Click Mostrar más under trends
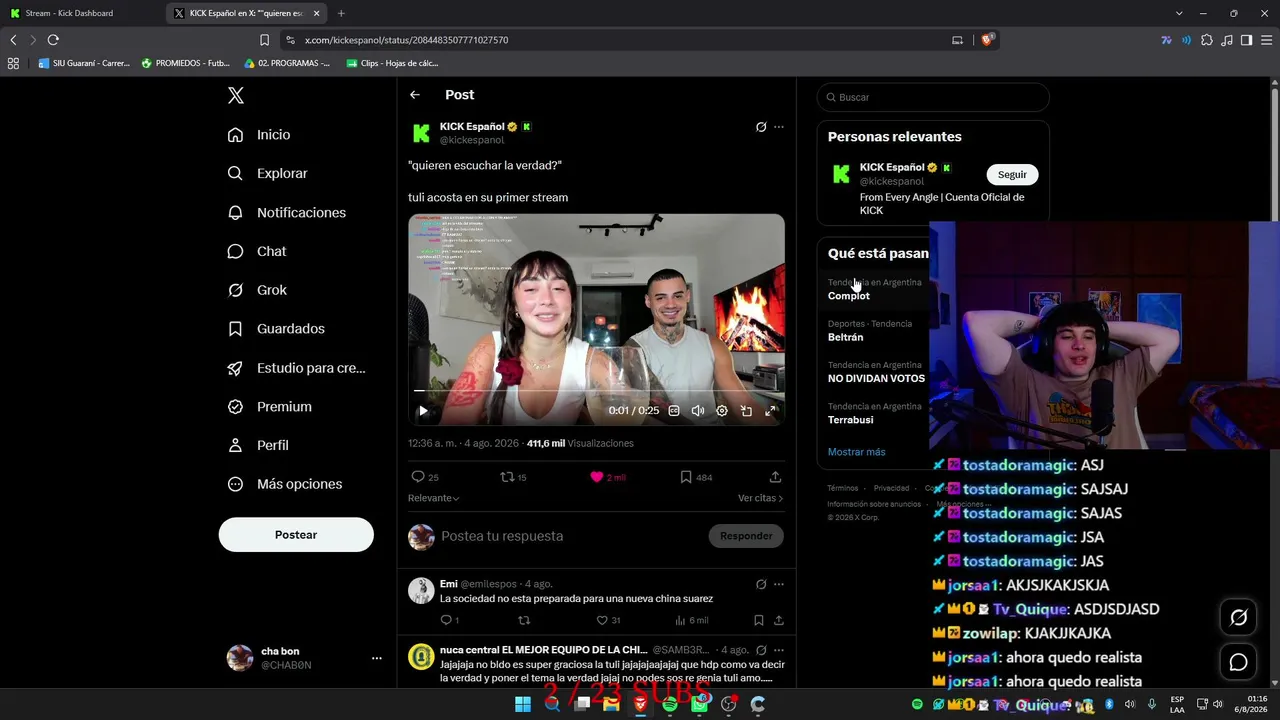1280x720 pixels. [856, 452]
